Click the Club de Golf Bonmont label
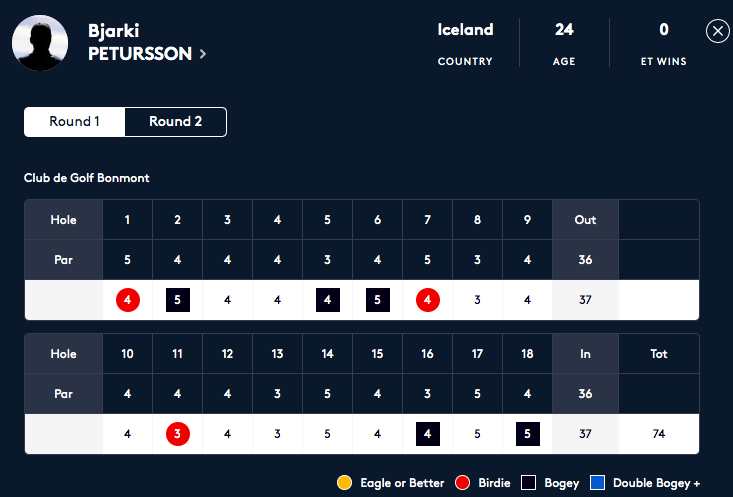The height and width of the screenshot is (497, 733). [x=86, y=178]
